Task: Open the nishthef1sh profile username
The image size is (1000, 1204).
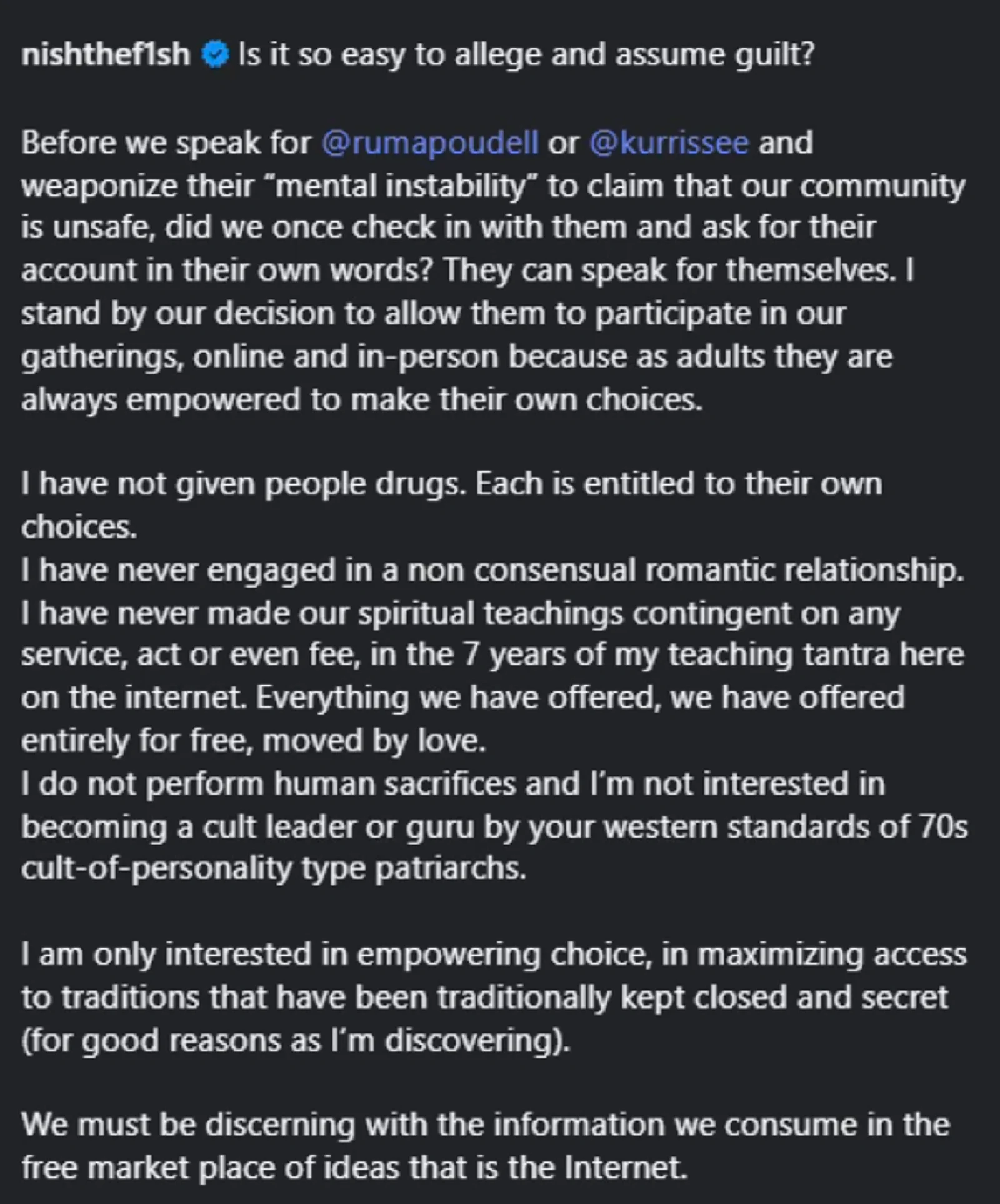Action: pyautogui.click(x=106, y=54)
